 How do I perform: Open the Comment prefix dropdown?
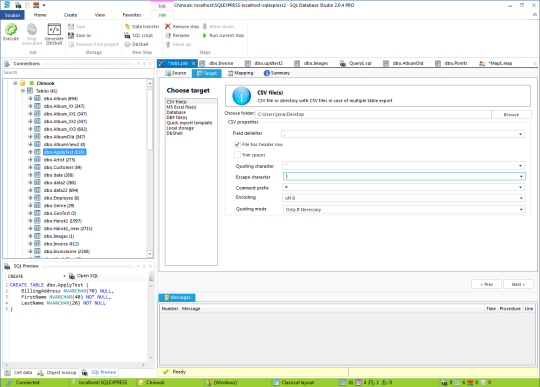pyautogui.click(x=520, y=187)
